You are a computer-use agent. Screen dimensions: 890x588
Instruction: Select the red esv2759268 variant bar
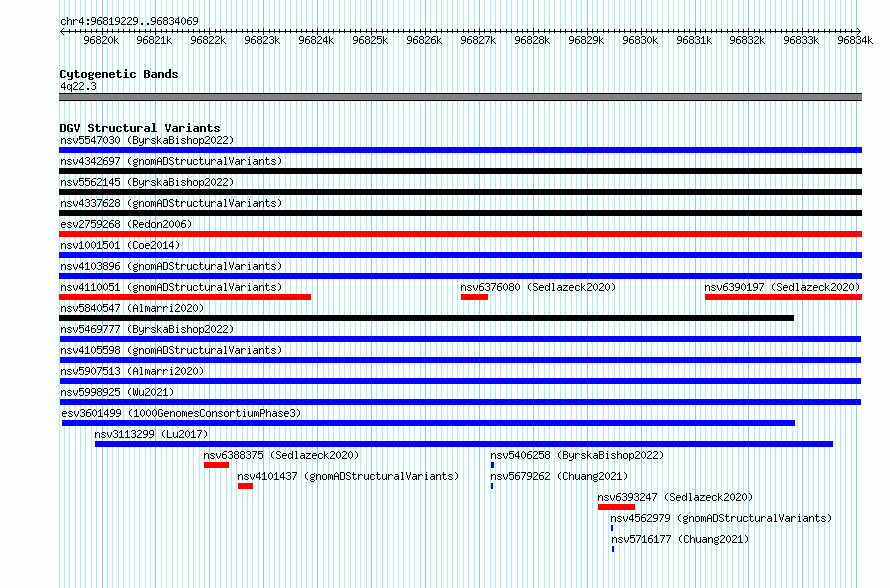[460, 234]
